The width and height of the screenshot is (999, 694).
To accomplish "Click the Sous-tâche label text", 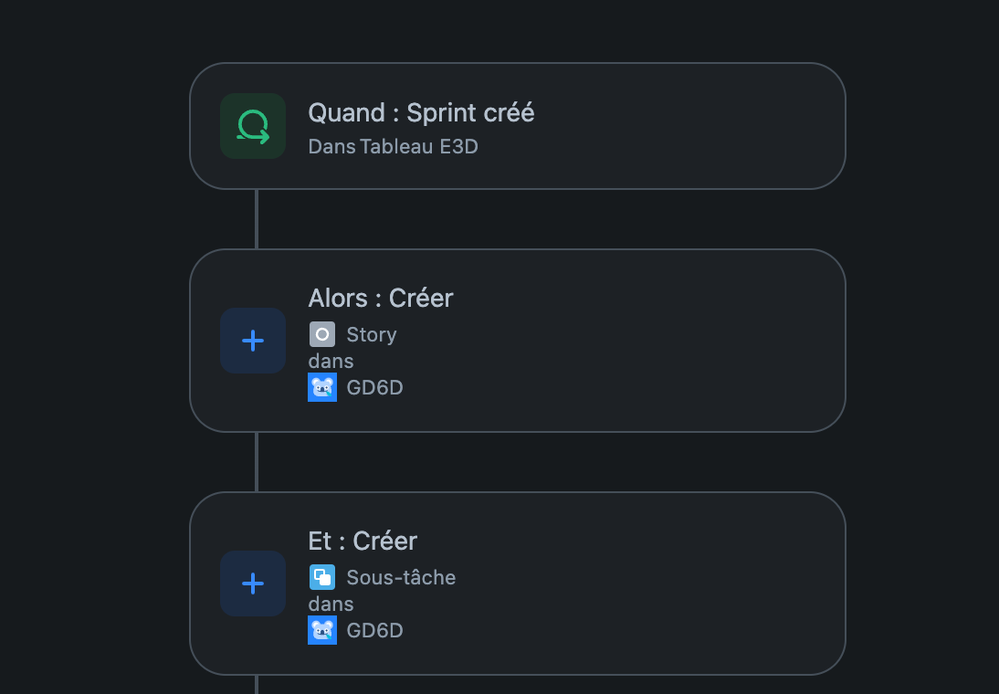I will (401, 577).
